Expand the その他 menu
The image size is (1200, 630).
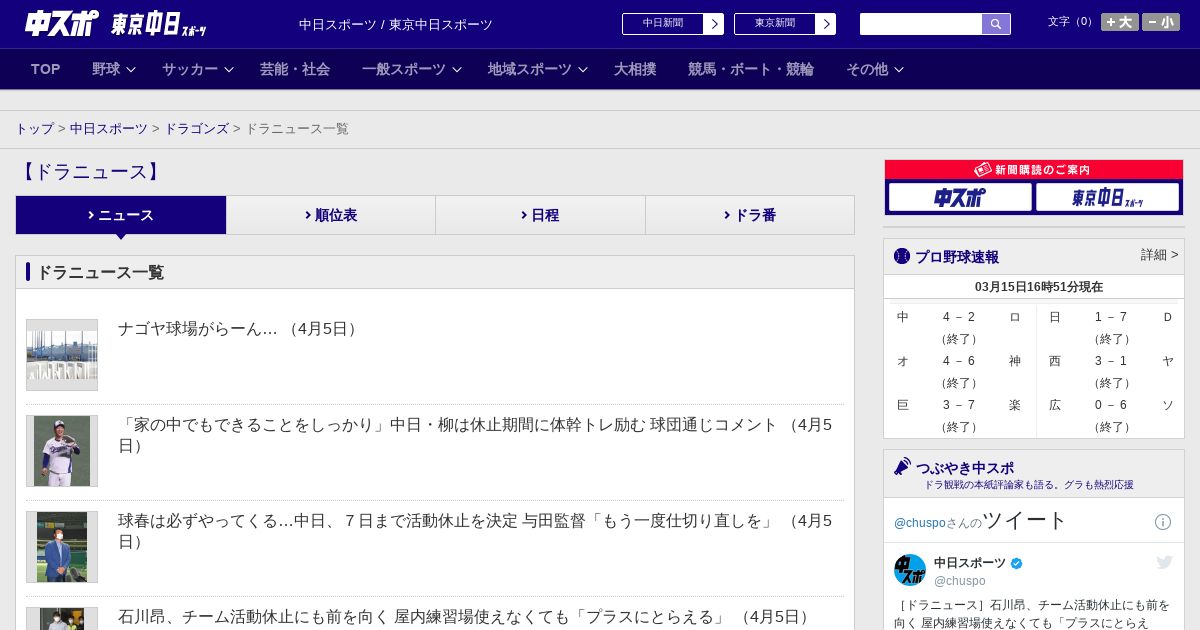(875, 69)
